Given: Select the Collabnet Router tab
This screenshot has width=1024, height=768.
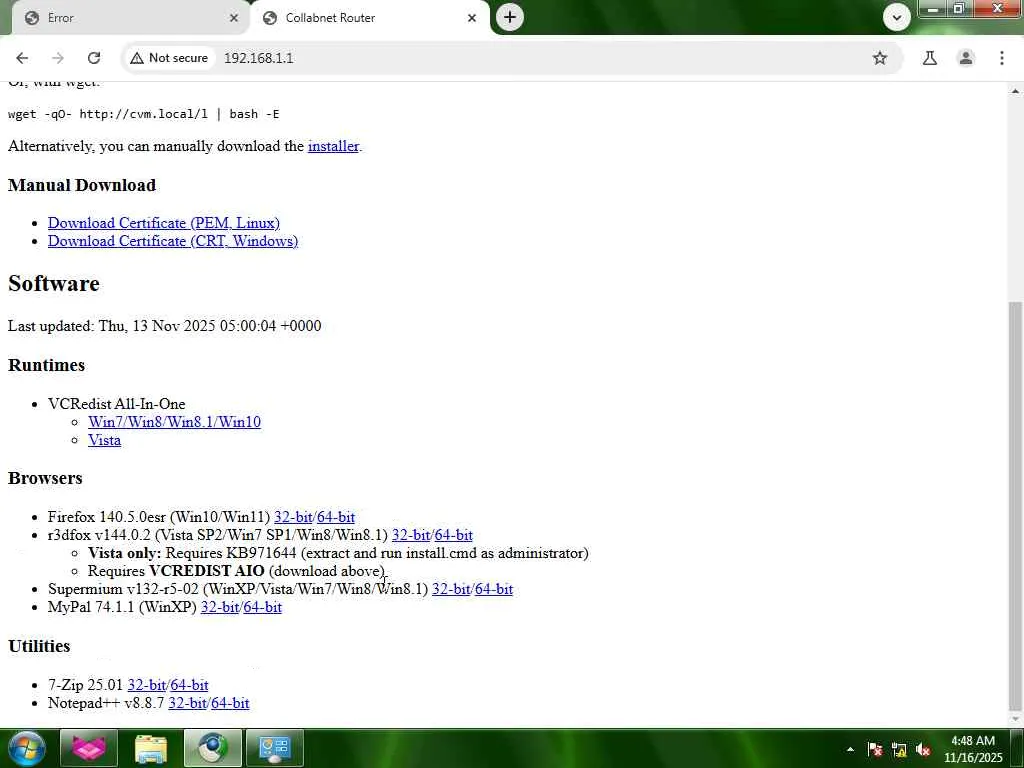Looking at the screenshot, I should click(x=369, y=18).
